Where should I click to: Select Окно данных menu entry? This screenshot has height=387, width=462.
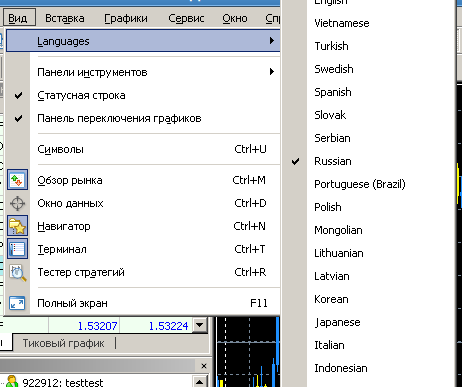143,203
